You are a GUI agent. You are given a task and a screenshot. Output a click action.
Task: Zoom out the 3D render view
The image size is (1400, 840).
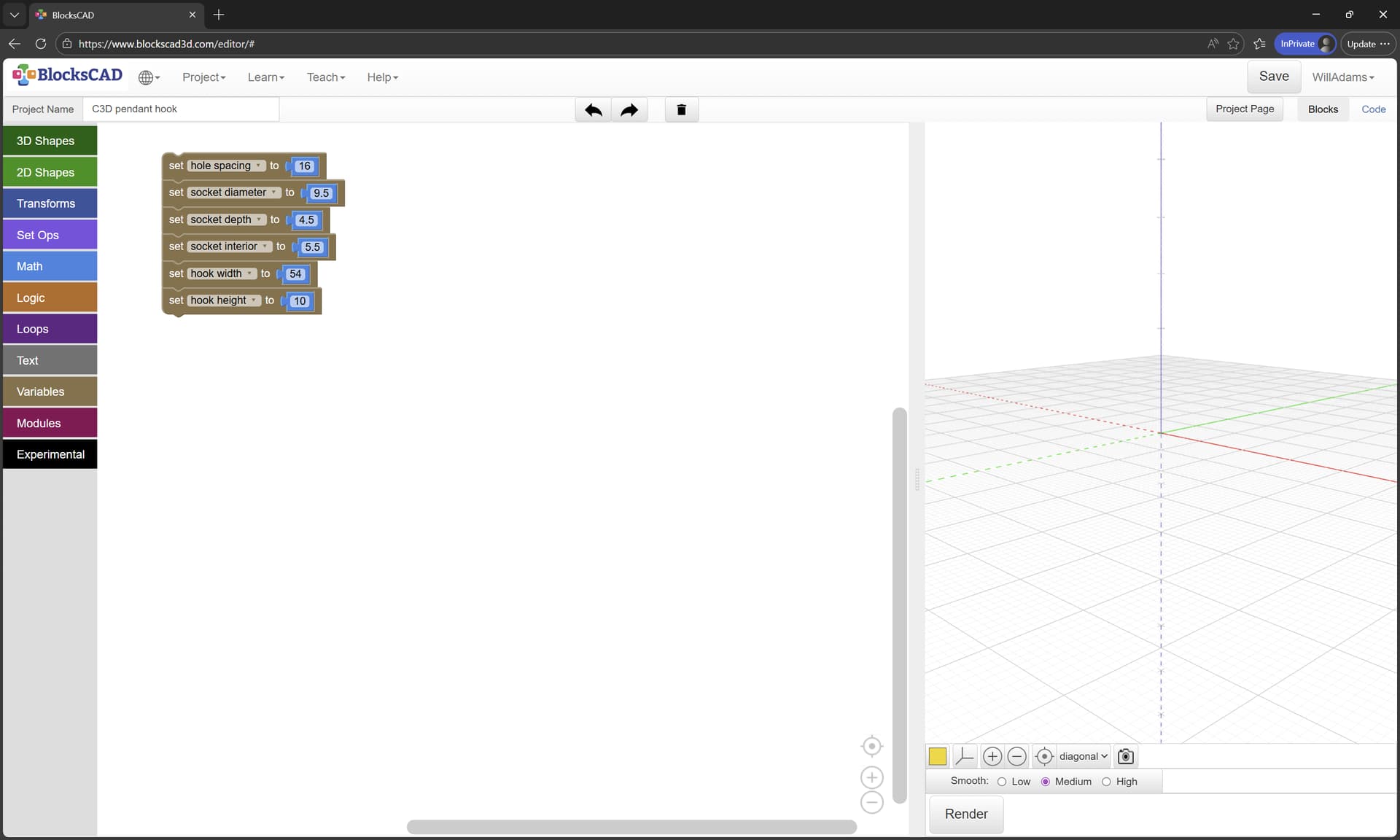click(1016, 756)
